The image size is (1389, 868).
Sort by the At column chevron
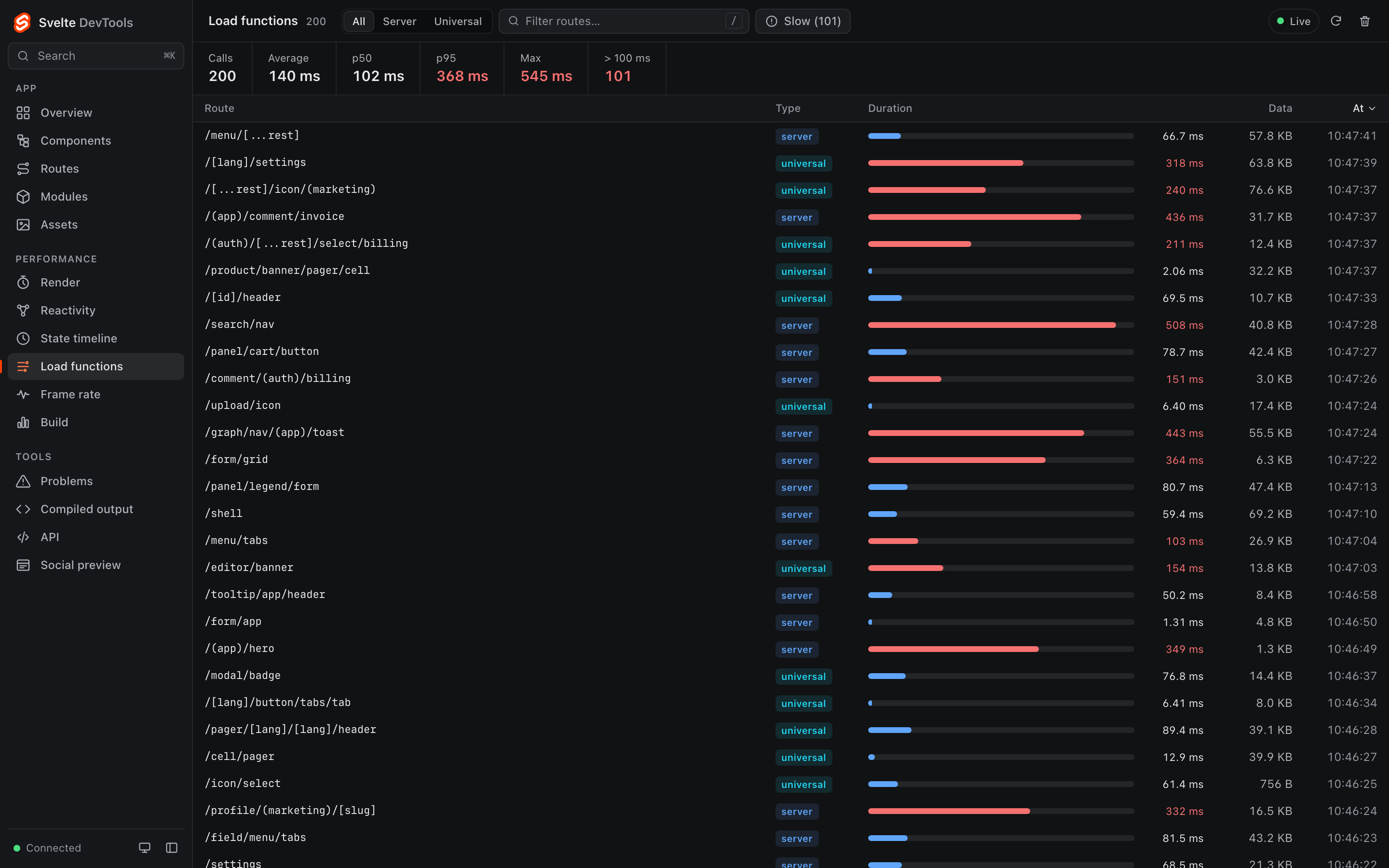click(x=1372, y=108)
